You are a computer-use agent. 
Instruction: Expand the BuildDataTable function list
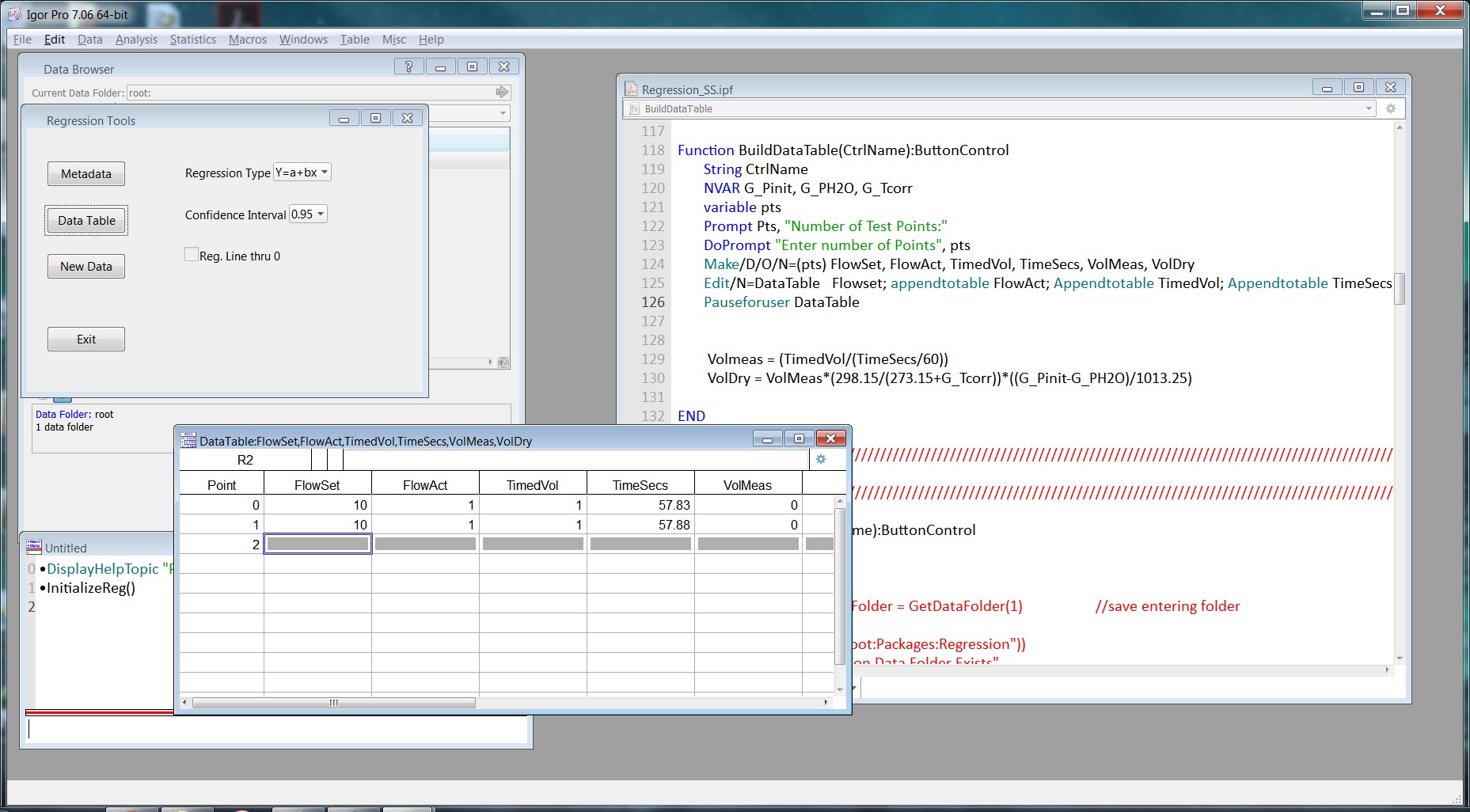[1369, 108]
